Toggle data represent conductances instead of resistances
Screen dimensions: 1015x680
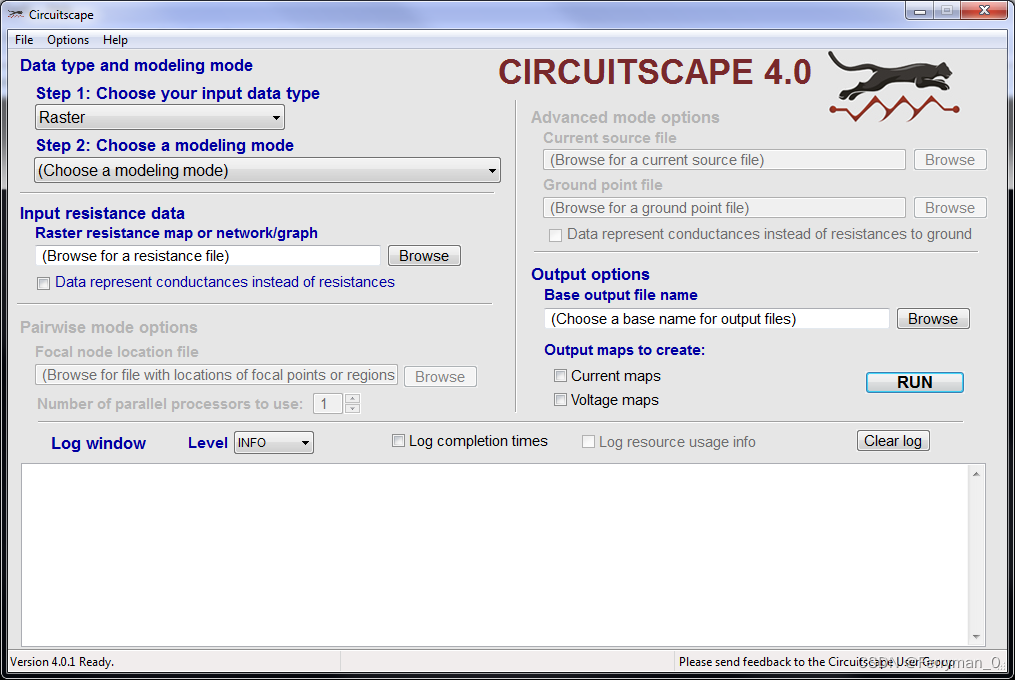[43, 283]
